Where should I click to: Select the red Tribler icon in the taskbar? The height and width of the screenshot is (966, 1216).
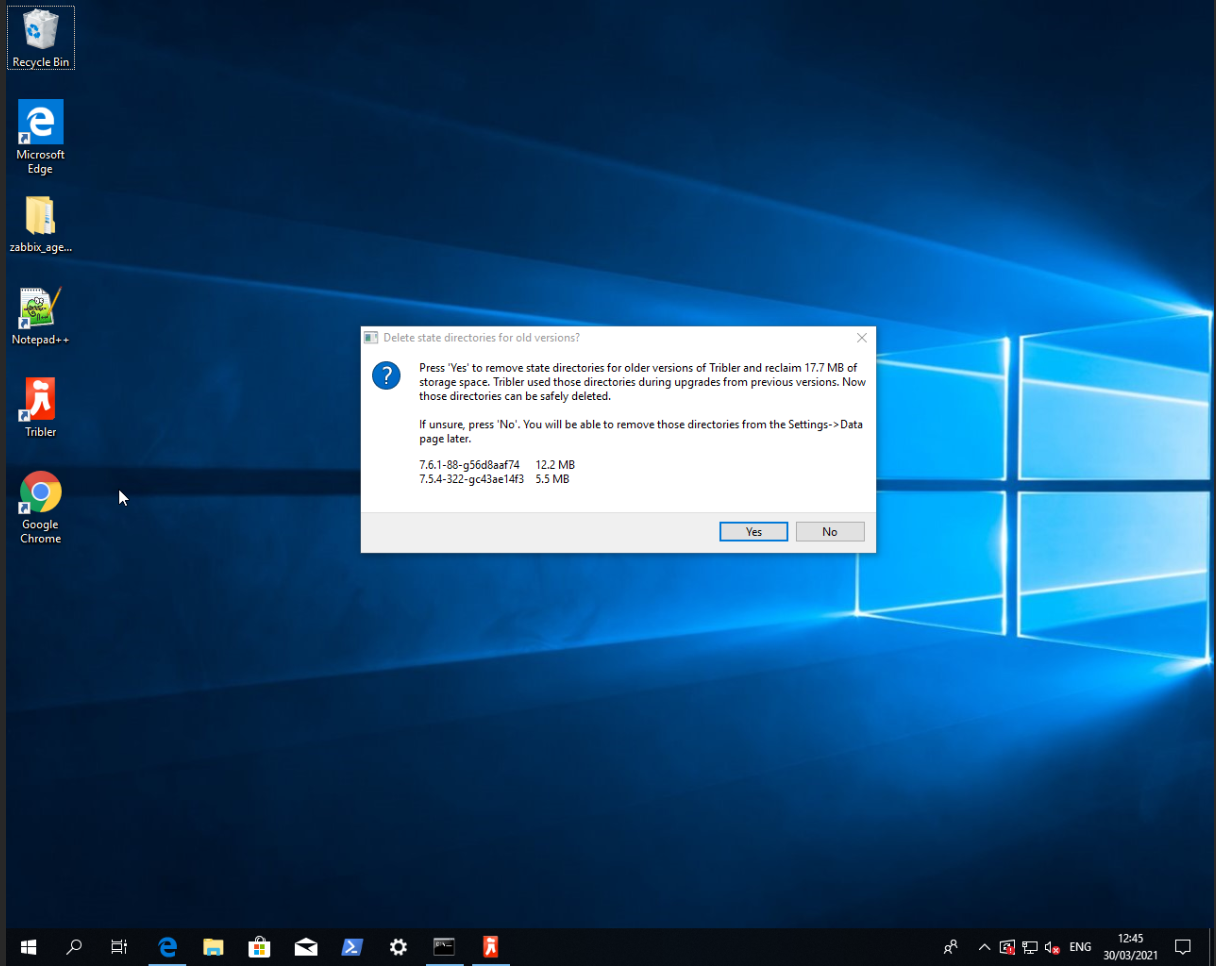pos(490,946)
